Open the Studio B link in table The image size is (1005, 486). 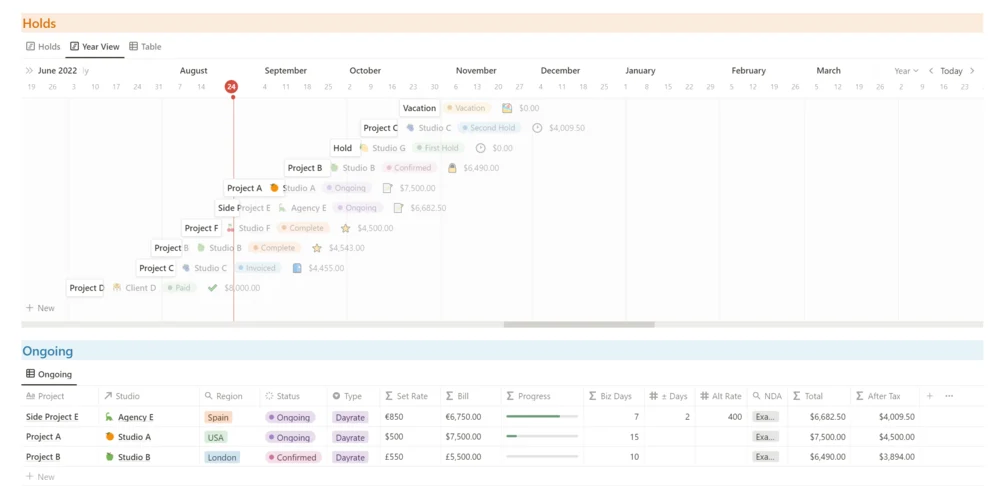coord(128,457)
